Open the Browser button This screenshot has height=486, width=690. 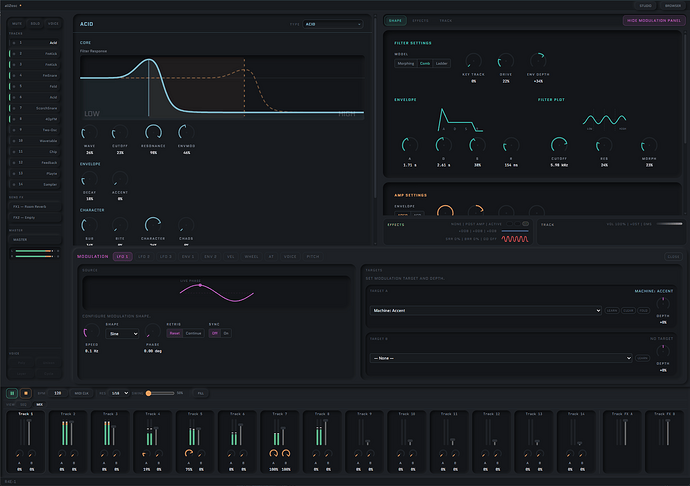672,6
